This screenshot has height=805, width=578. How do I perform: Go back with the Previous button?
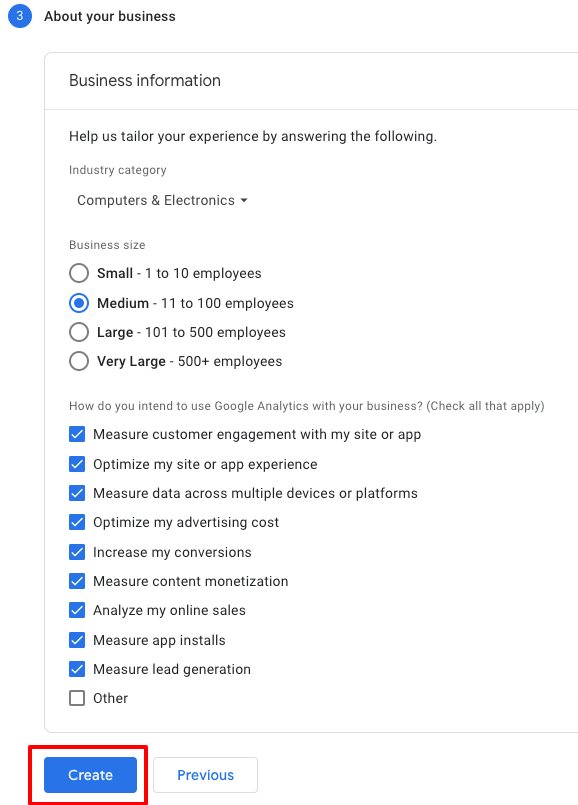[x=205, y=775]
